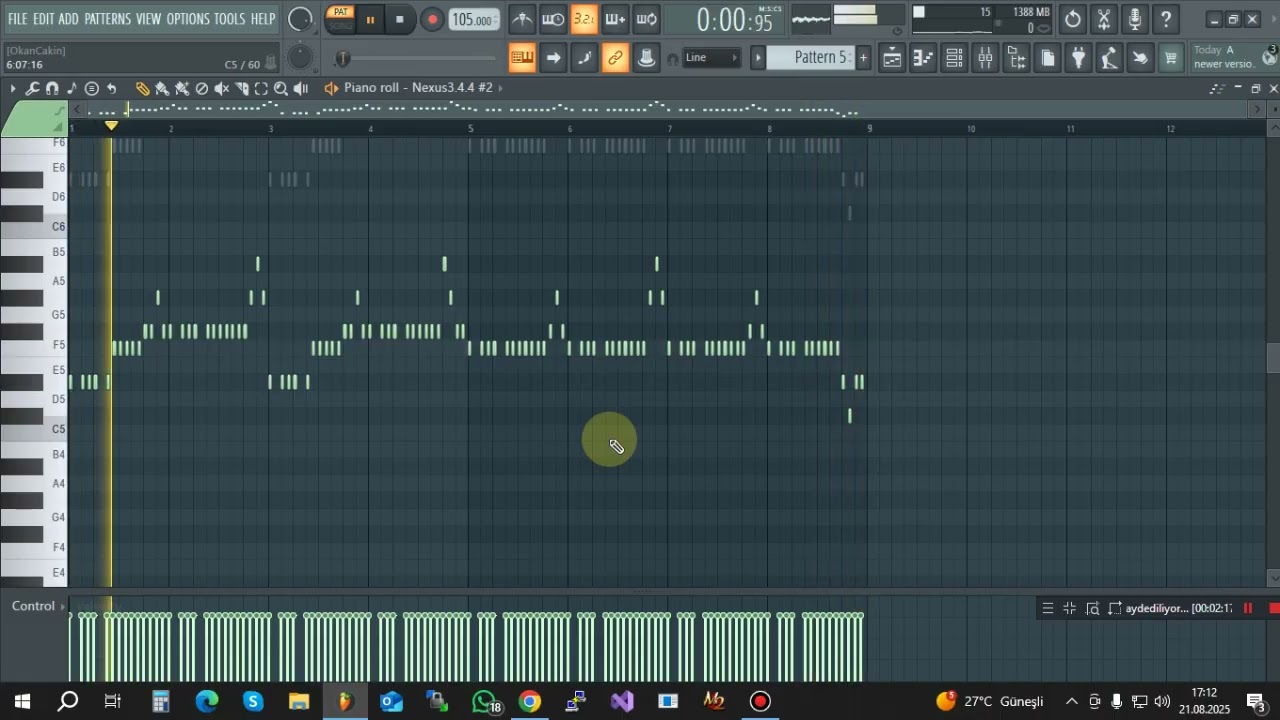This screenshot has width=1280, height=720.
Task: Toggle the link/multilink to controllers button
Action: pos(616,58)
